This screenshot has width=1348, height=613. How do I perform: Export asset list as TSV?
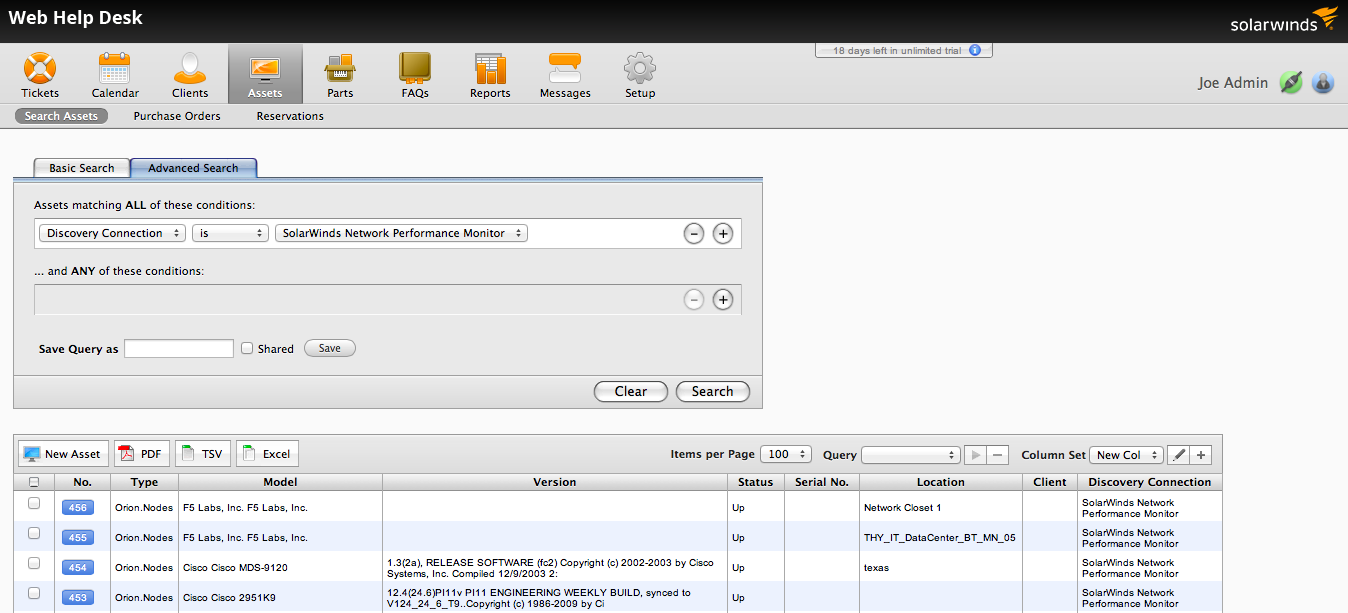click(203, 454)
